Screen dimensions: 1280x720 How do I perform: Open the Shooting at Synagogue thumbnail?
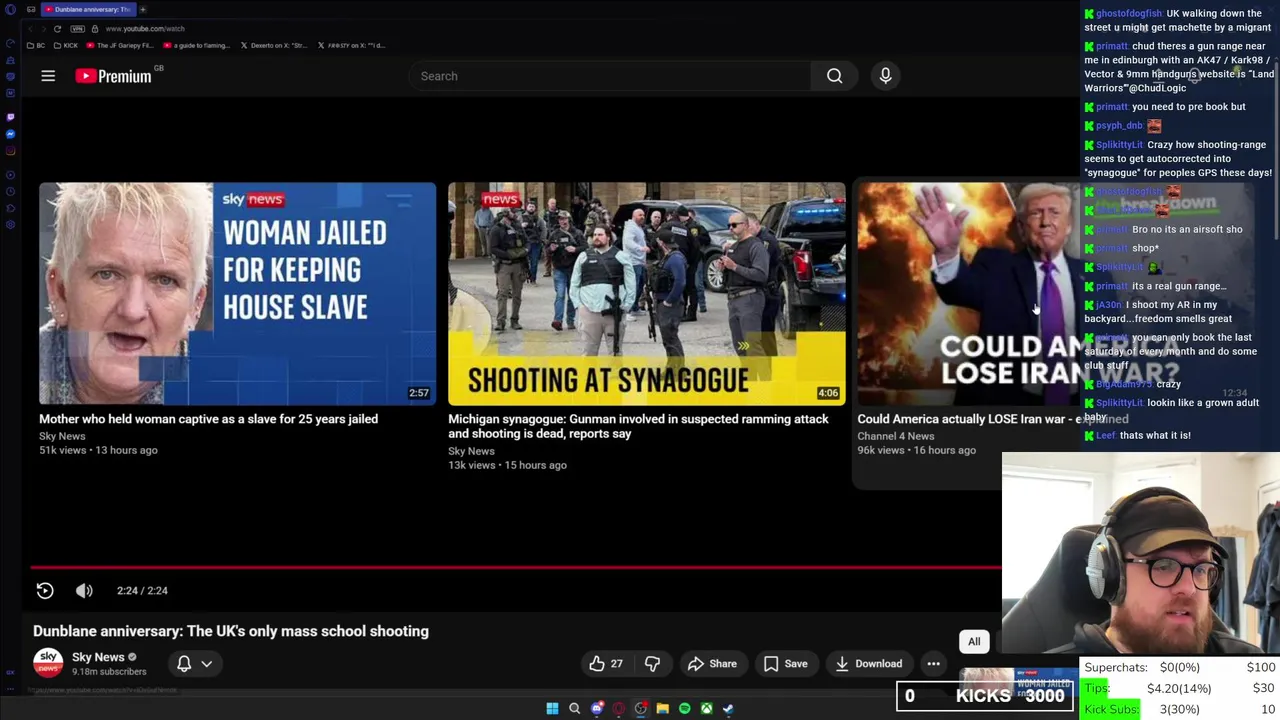tap(646, 294)
